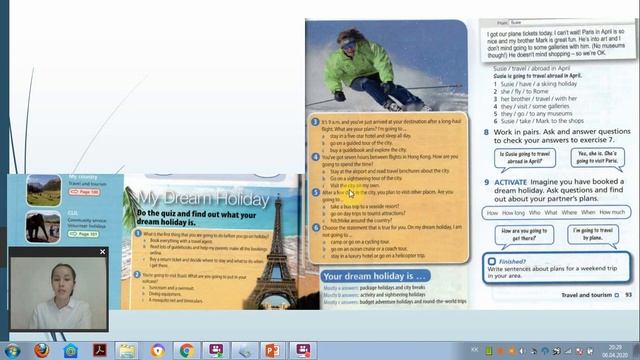
Task: Open the blue house-shaped taskbar app
Action: coord(71,351)
